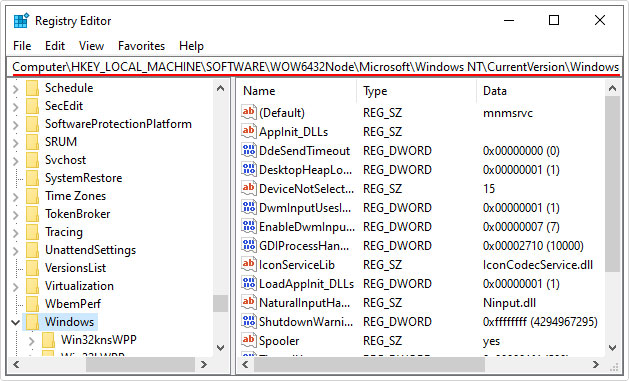Expand the SoftwareProtectionPlatform key

pos(16,125)
